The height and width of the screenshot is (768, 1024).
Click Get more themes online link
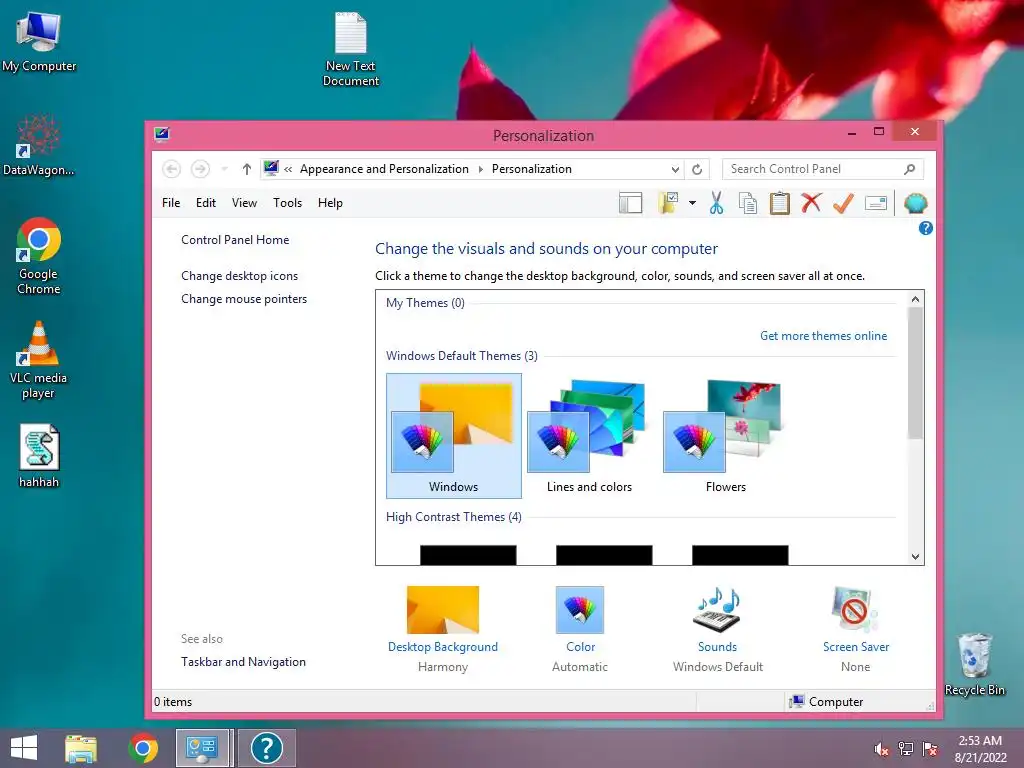tap(824, 336)
